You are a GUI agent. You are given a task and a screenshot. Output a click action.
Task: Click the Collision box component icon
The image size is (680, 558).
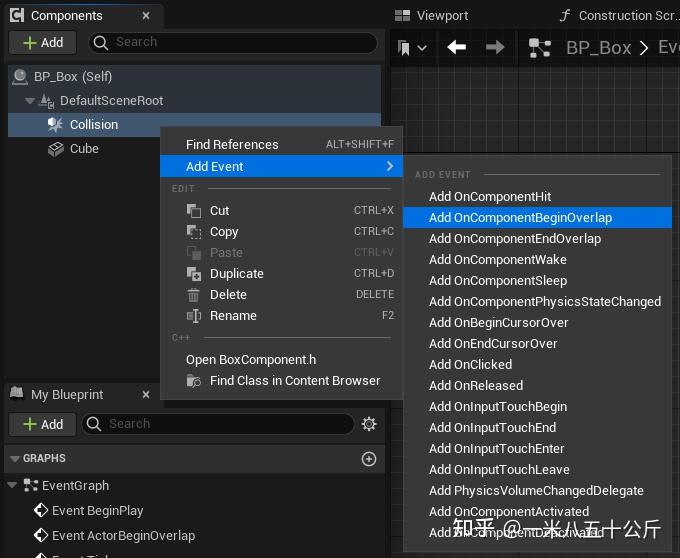55,125
